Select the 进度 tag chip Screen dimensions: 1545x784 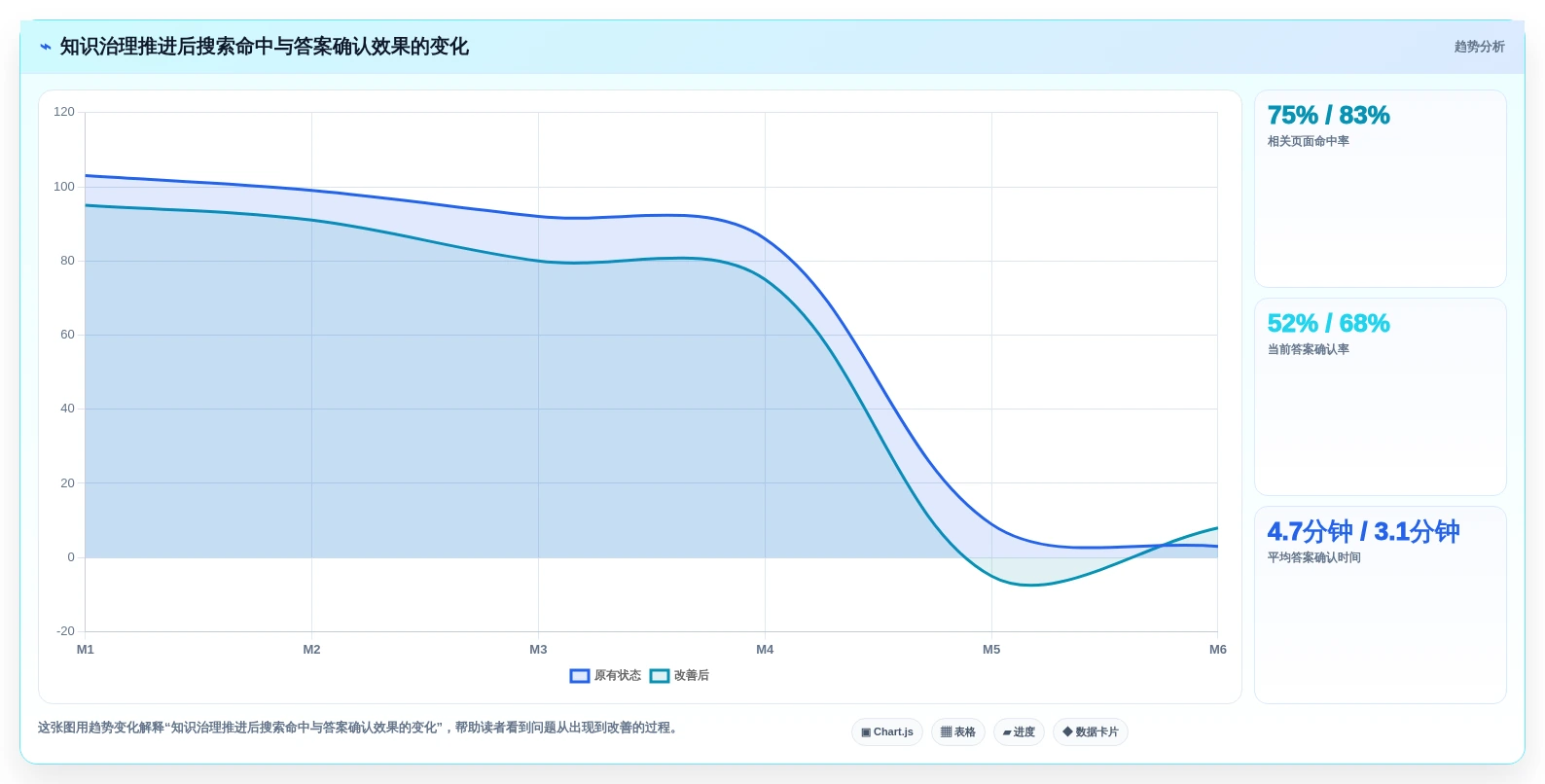tap(1019, 732)
